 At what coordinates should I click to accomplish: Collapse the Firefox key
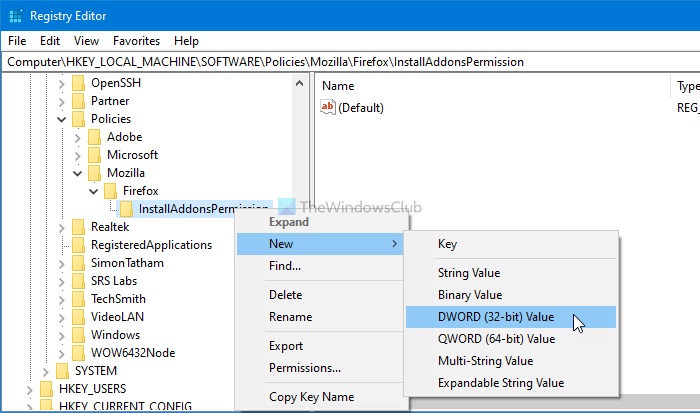[94, 192]
